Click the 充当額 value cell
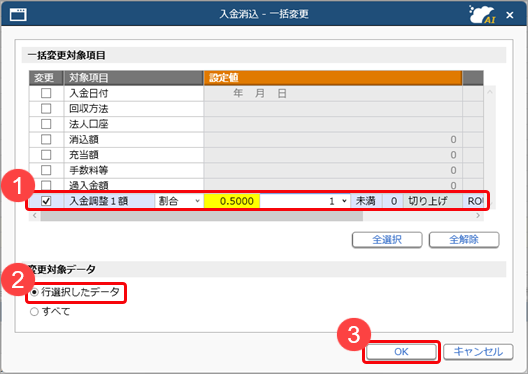Viewport: 528px width, 374px height. point(333,155)
